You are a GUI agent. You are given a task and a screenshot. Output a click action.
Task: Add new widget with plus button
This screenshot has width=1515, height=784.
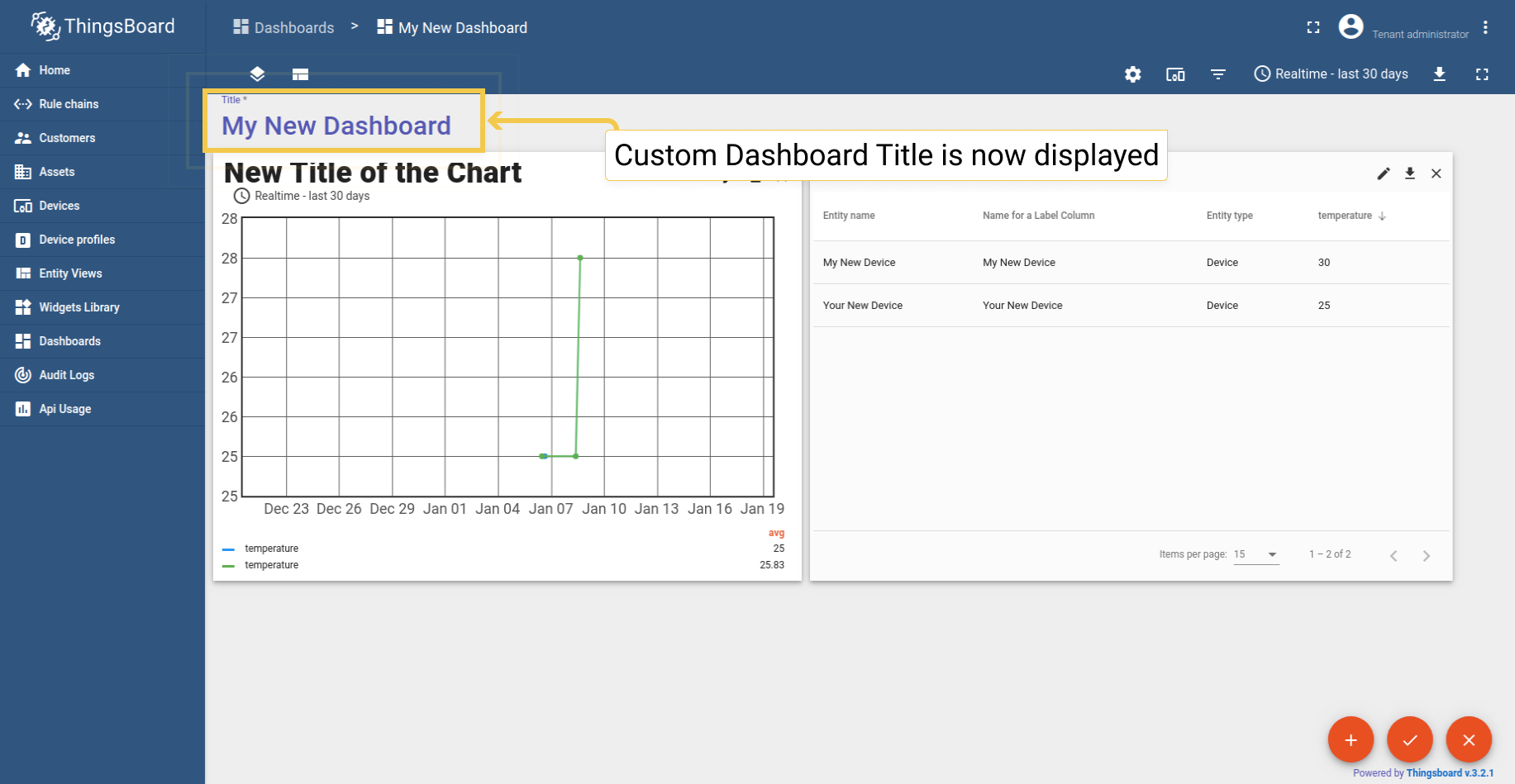(x=1351, y=739)
